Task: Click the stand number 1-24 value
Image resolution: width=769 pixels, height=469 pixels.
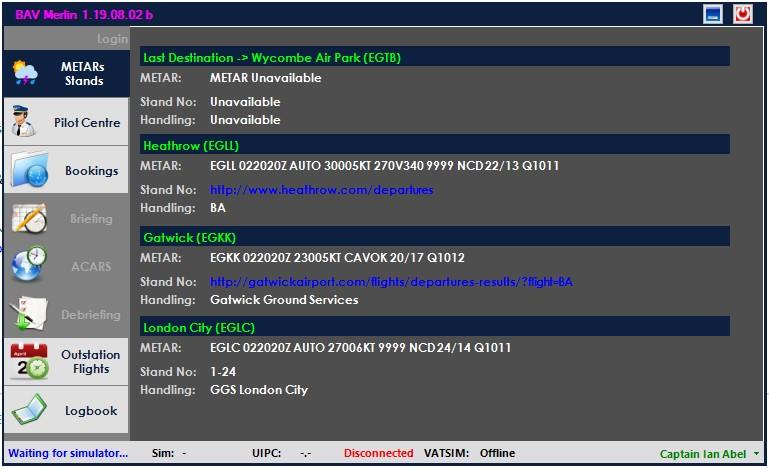Action: tap(223, 371)
